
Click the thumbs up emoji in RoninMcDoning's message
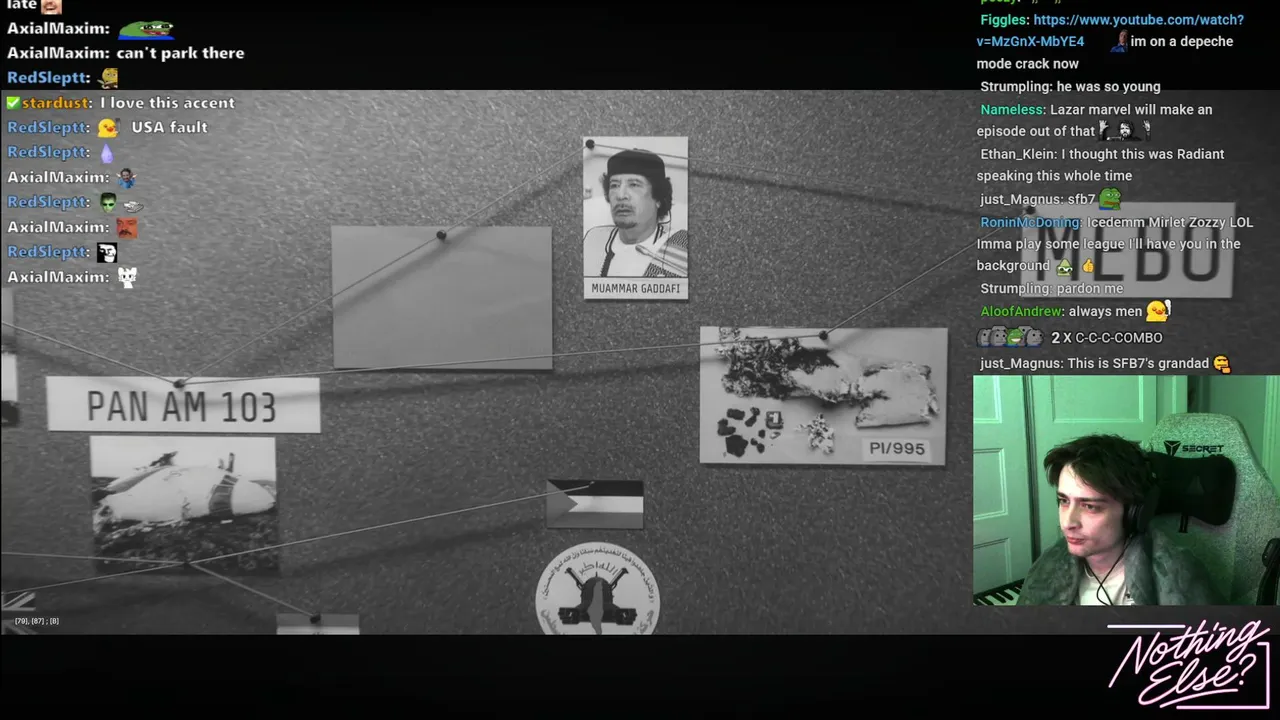pos(1088,266)
